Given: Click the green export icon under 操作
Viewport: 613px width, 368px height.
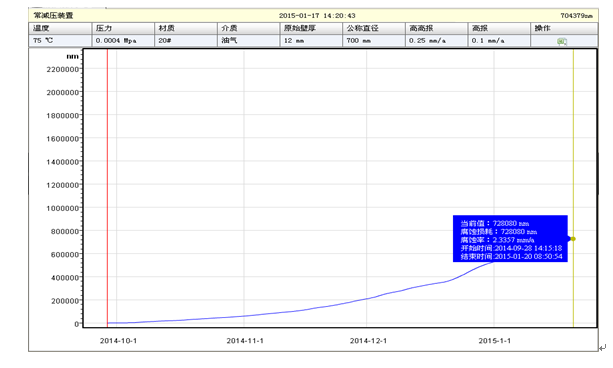Looking at the screenshot, I should pos(562,41).
